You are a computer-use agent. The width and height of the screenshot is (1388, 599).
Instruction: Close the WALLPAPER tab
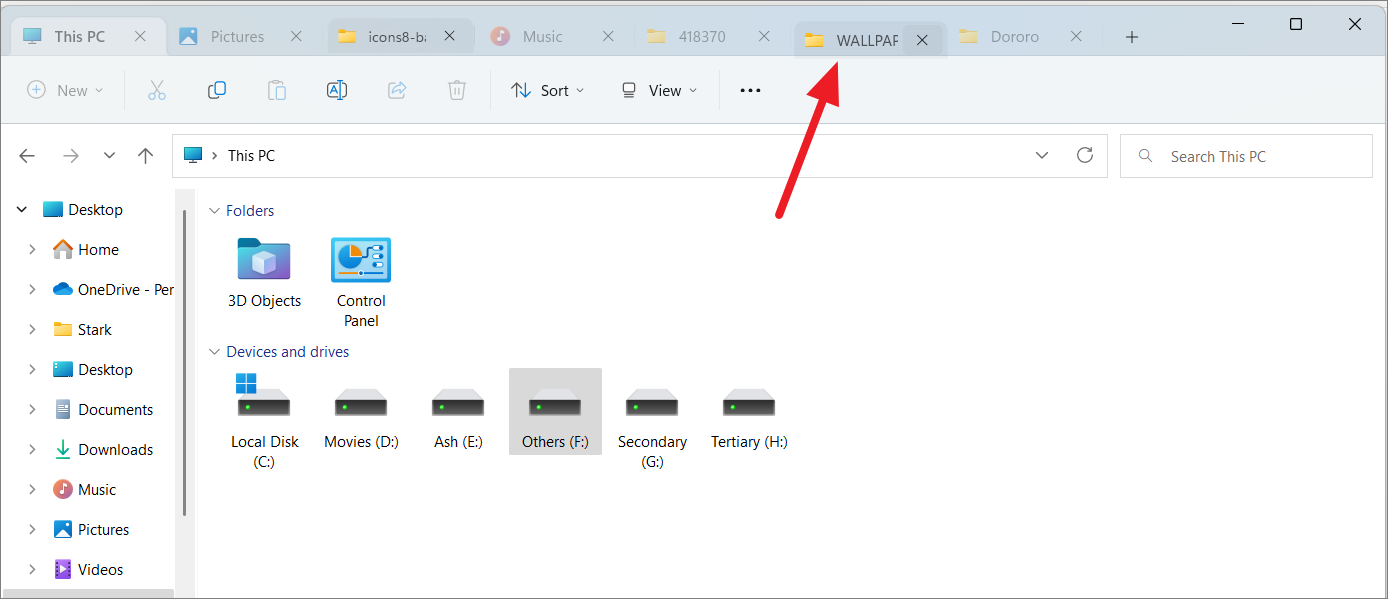pos(922,40)
